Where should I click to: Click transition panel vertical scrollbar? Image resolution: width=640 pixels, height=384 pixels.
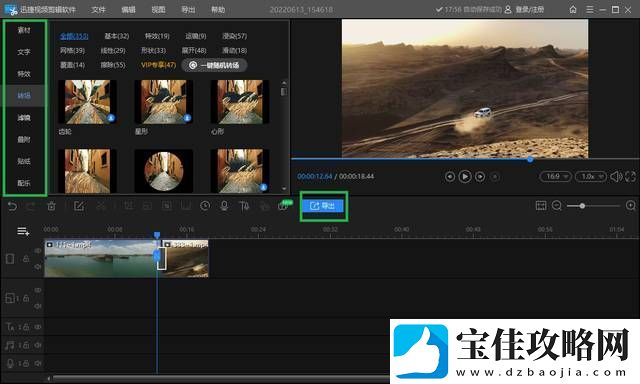pyautogui.click(x=284, y=91)
